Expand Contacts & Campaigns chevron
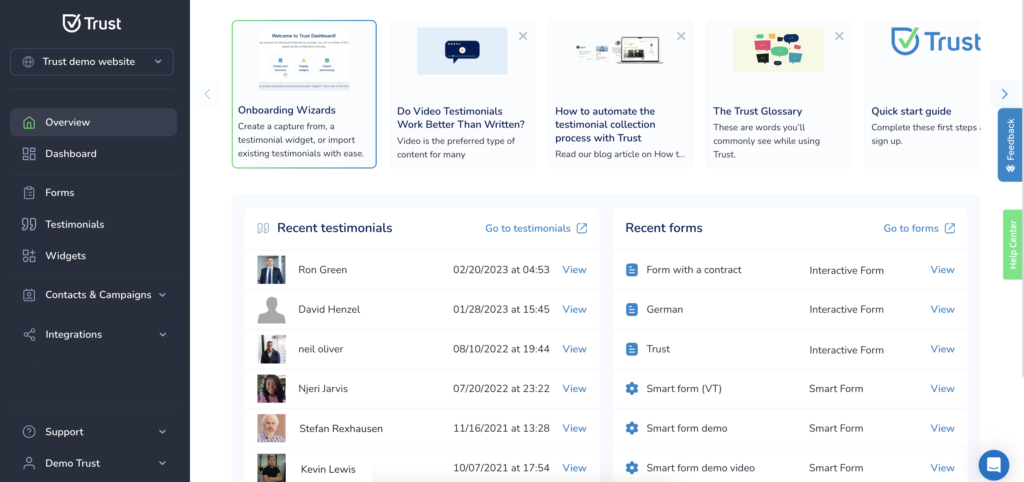 pos(163,295)
